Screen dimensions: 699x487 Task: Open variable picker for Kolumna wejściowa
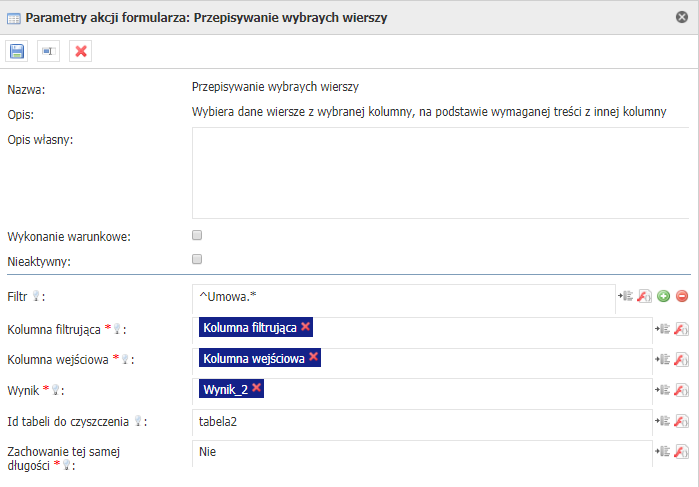pos(662,359)
